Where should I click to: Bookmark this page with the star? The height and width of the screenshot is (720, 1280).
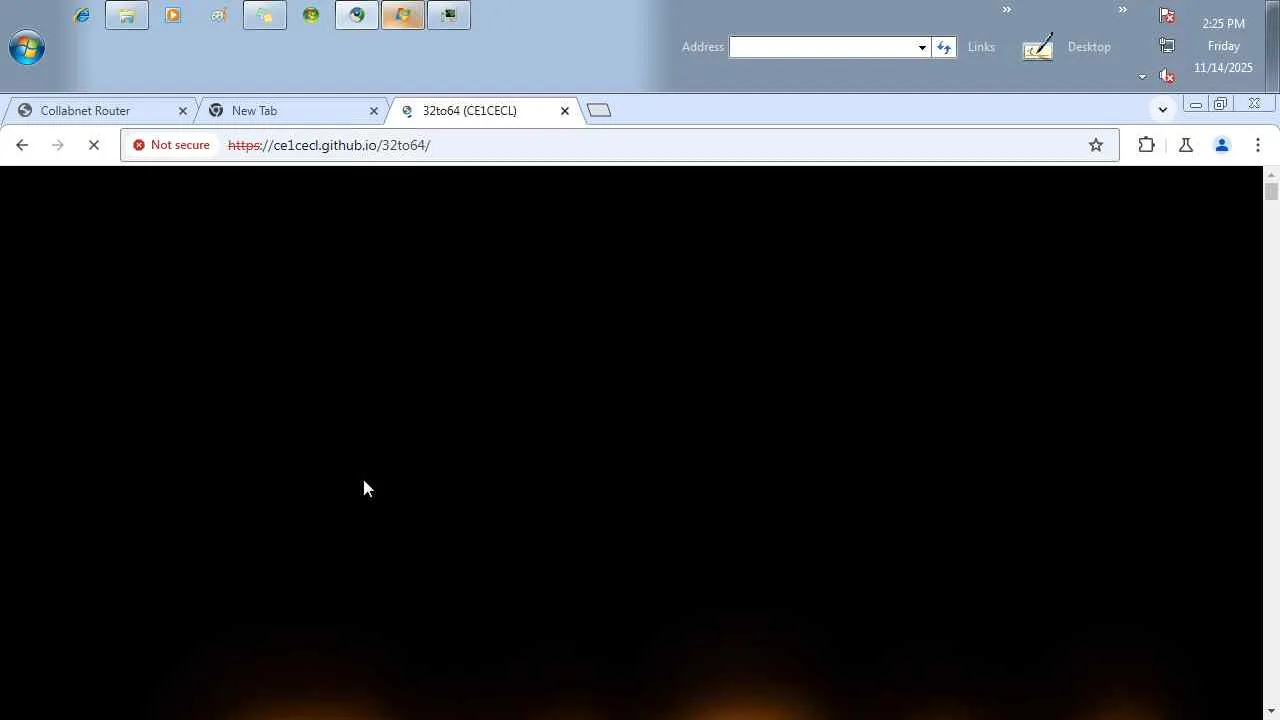pyautogui.click(x=1096, y=145)
